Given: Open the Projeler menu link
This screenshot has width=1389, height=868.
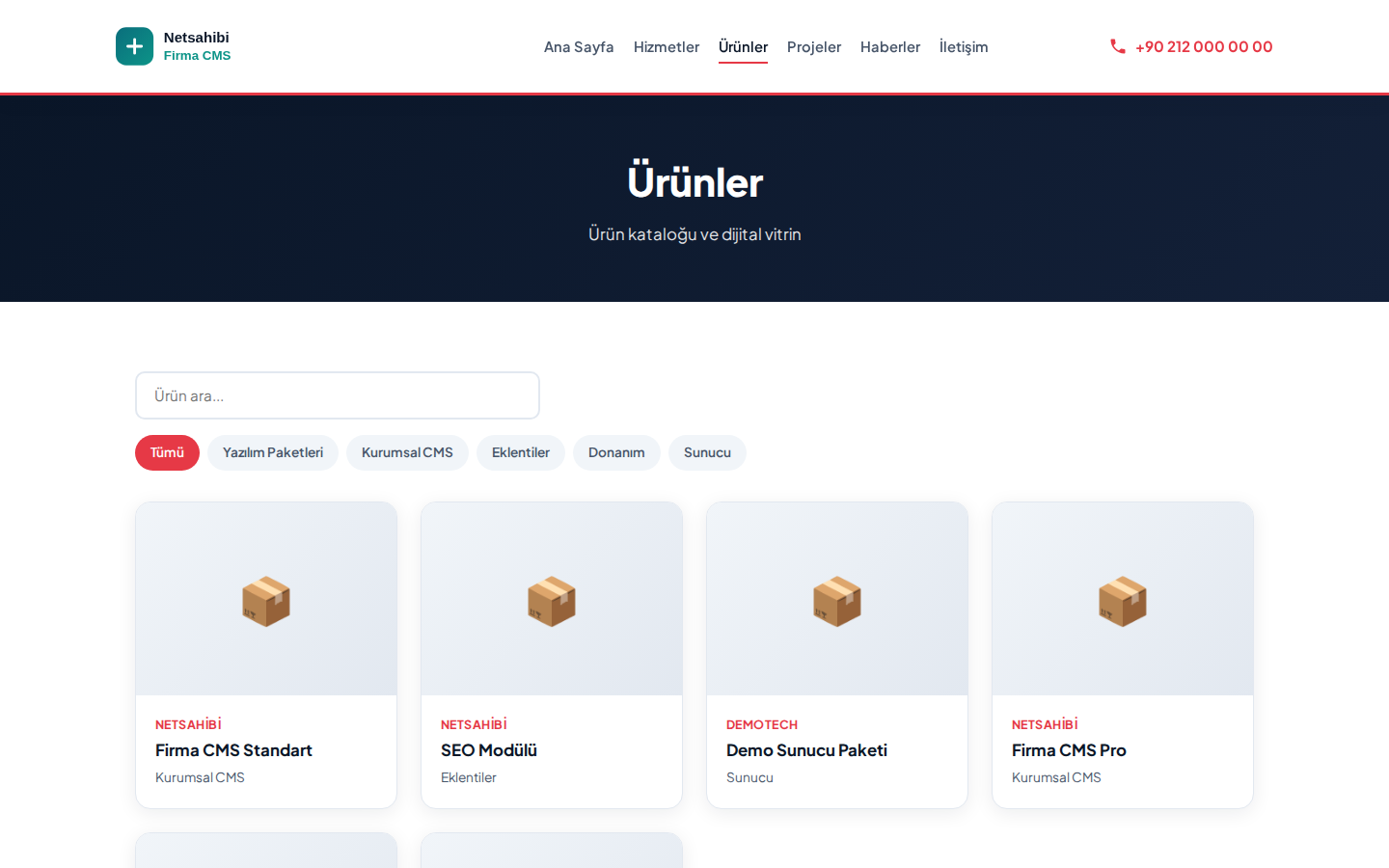Looking at the screenshot, I should click(x=814, y=46).
